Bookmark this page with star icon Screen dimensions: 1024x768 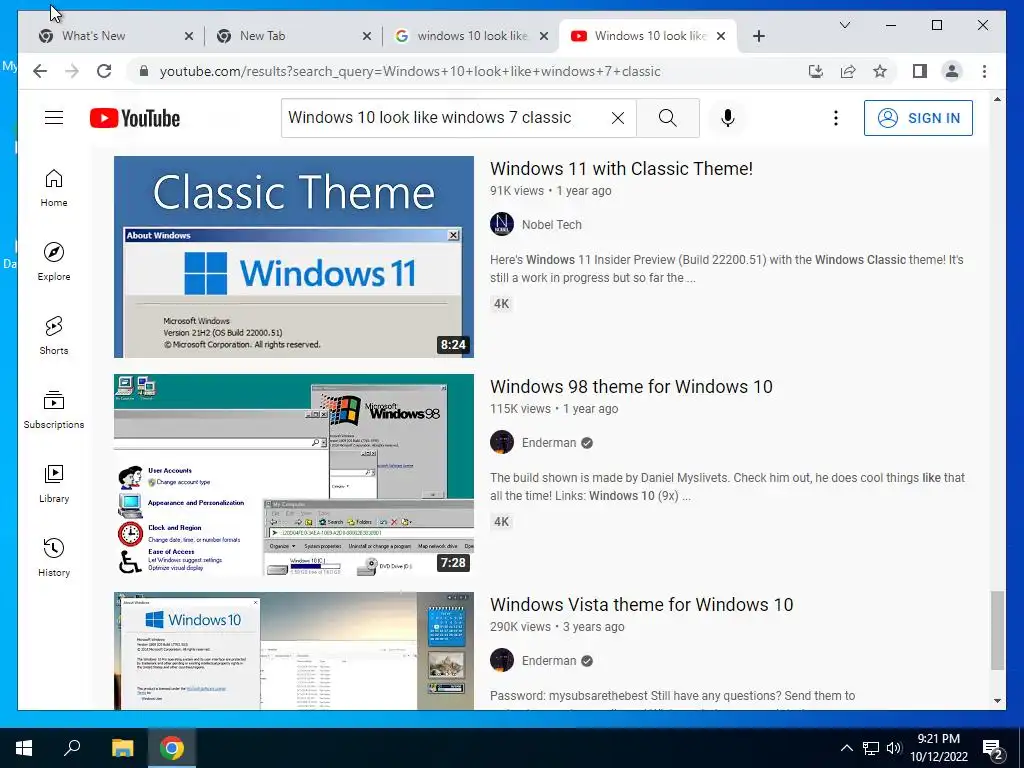pyautogui.click(x=880, y=71)
